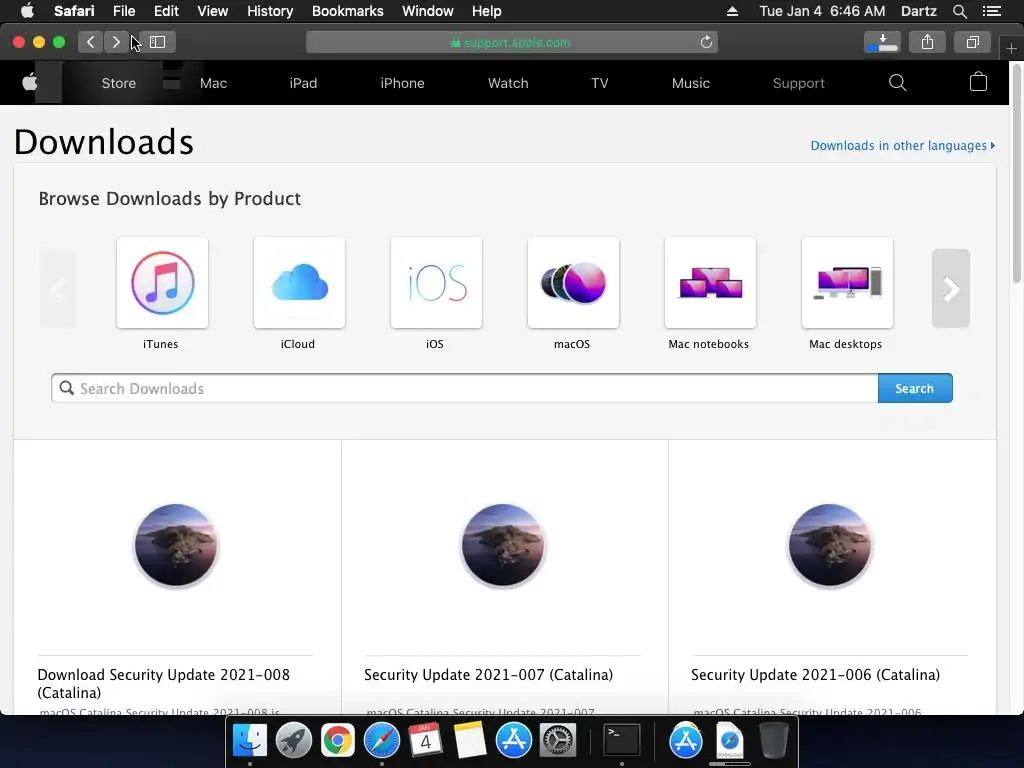Click the Security Update 2021-008 Catalina image
This screenshot has height=768, width=1024.
coord(176,545)
